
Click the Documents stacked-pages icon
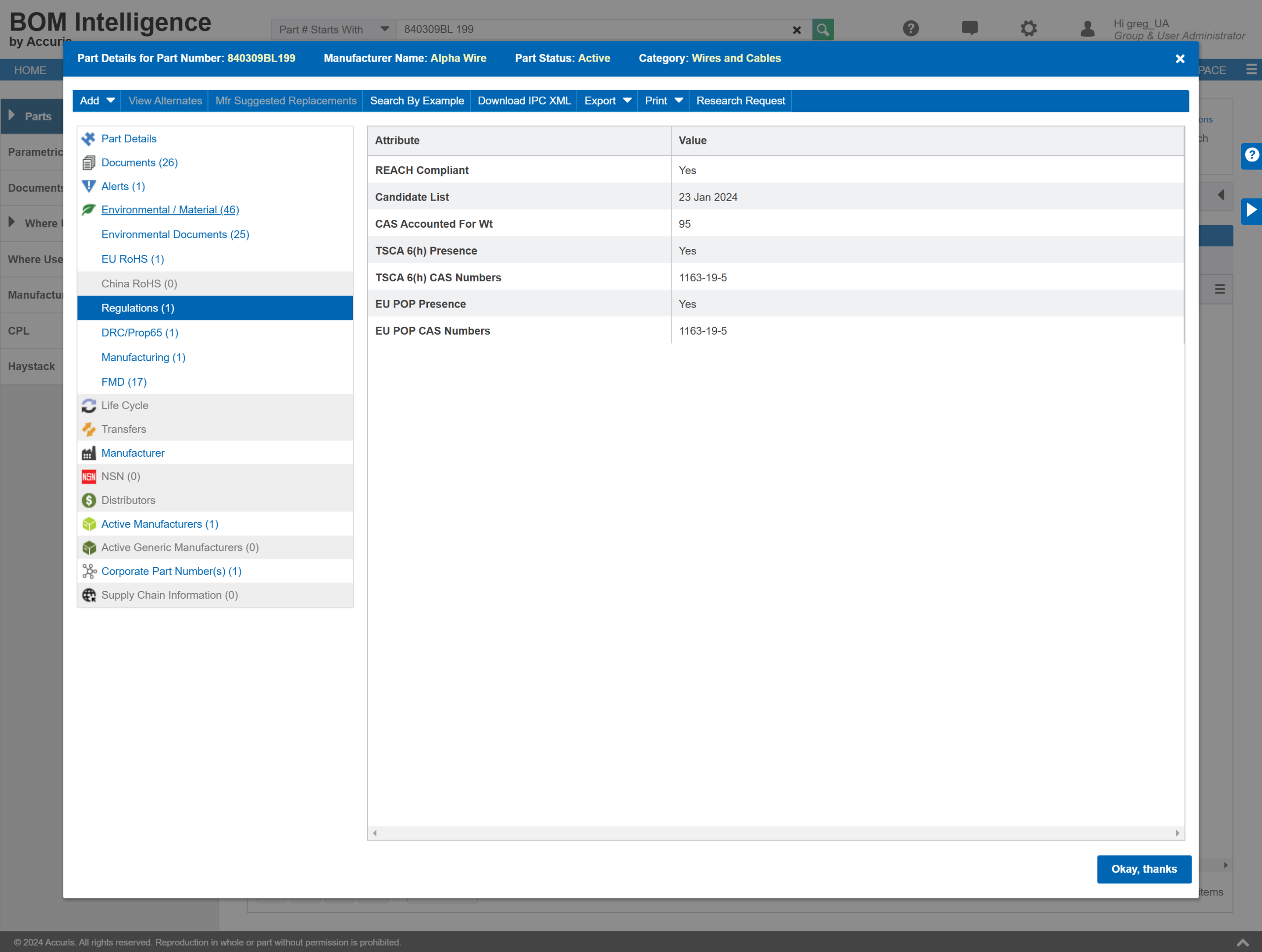pos(88,163)
